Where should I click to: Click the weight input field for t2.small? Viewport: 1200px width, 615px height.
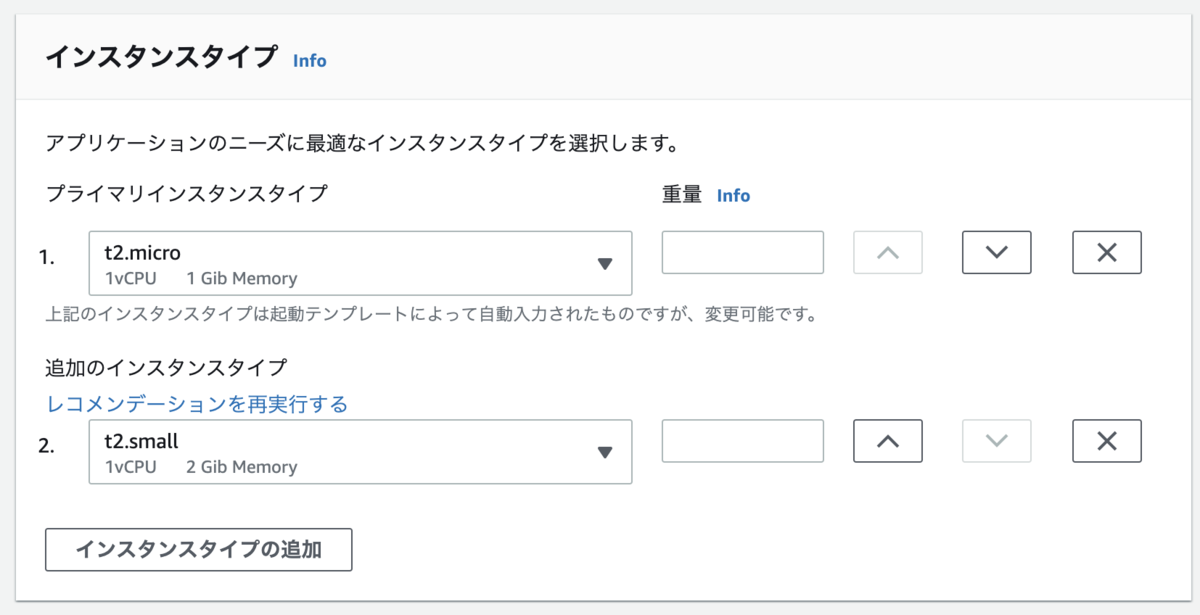click(742, 440)
